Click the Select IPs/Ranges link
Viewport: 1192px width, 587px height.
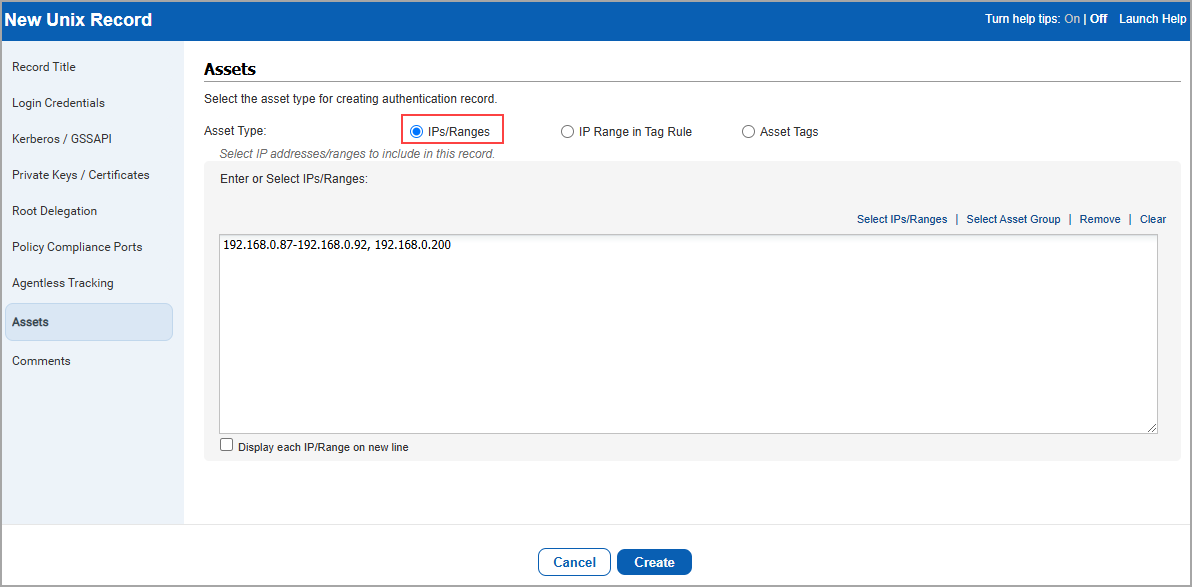901,219
